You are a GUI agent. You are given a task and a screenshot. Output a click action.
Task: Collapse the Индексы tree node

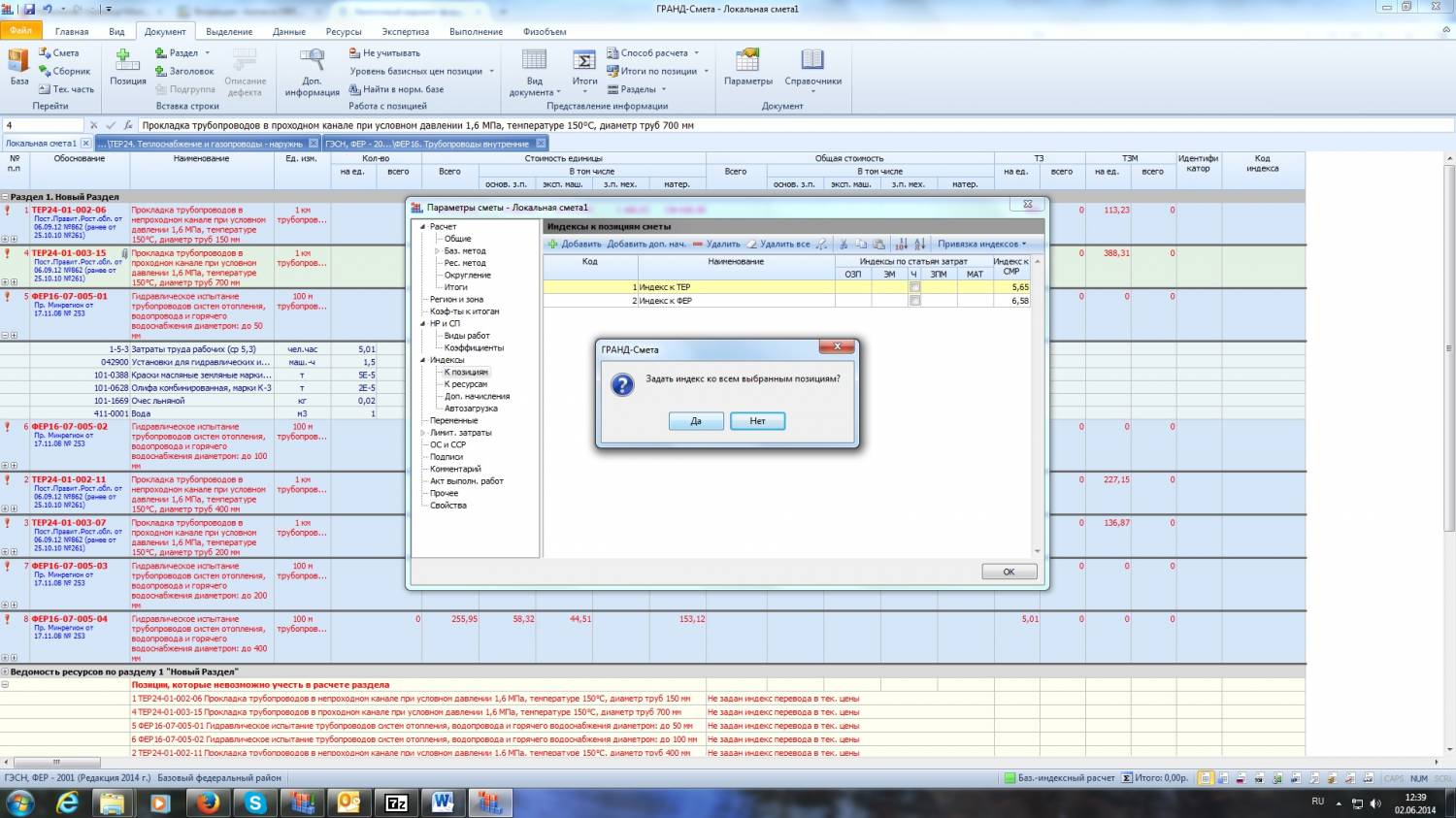423,360
